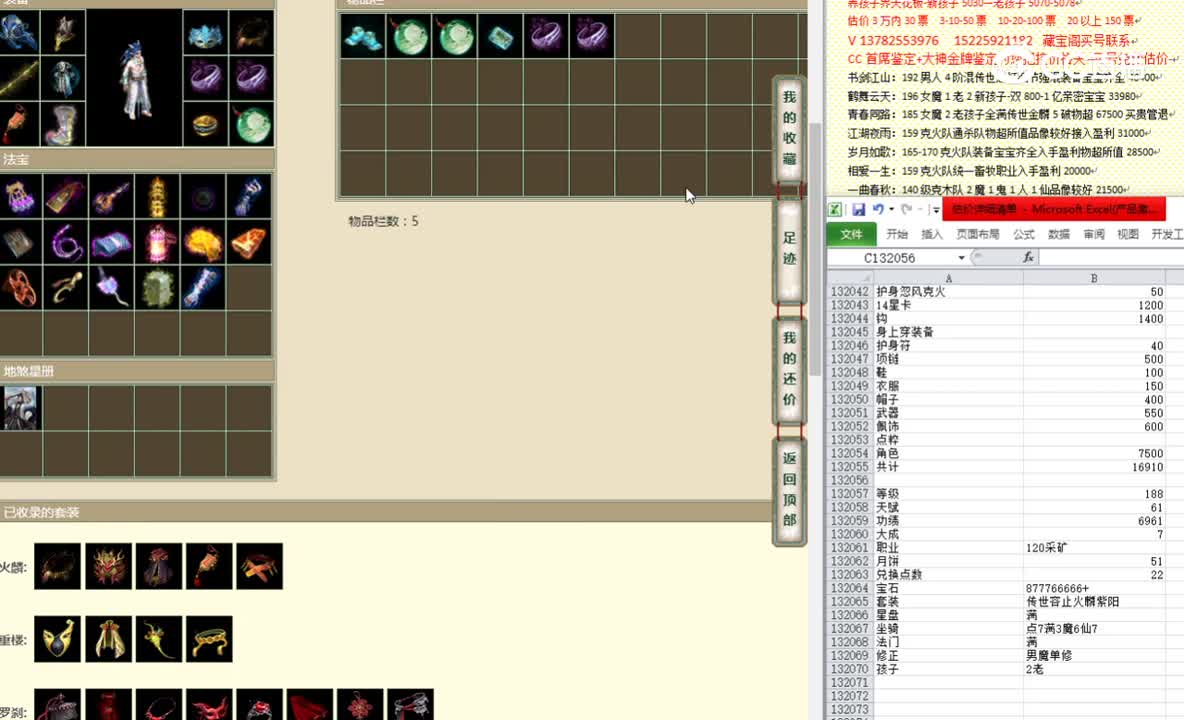Select the pipa instrument 法宝 icon
The image size is (1184, 720).
112,197
